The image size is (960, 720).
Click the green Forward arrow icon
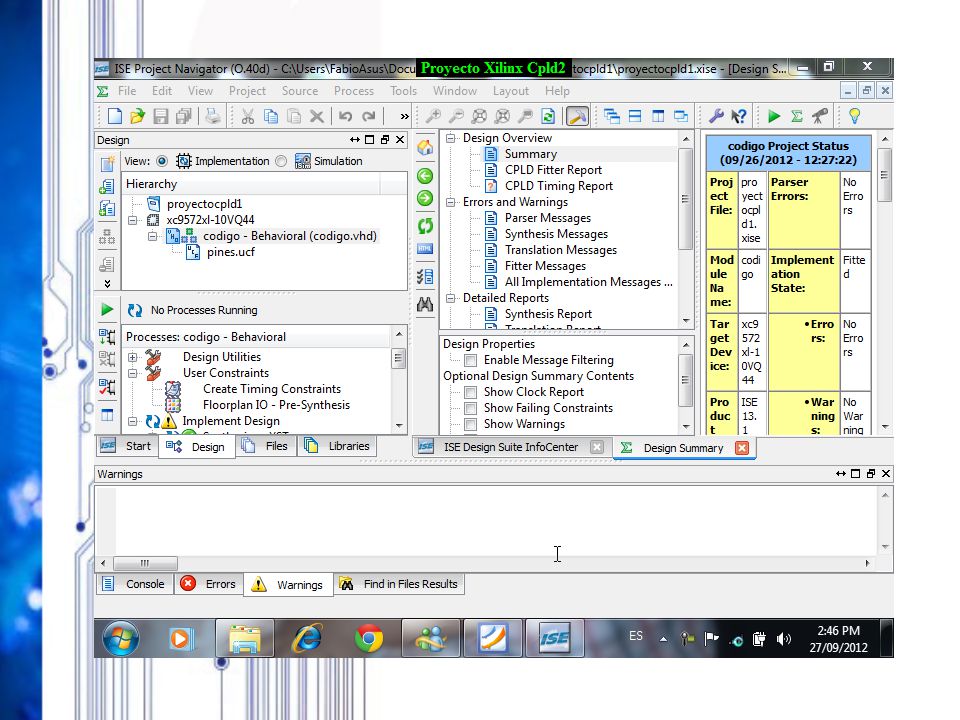pyautogui.click(x=425, y=198)
